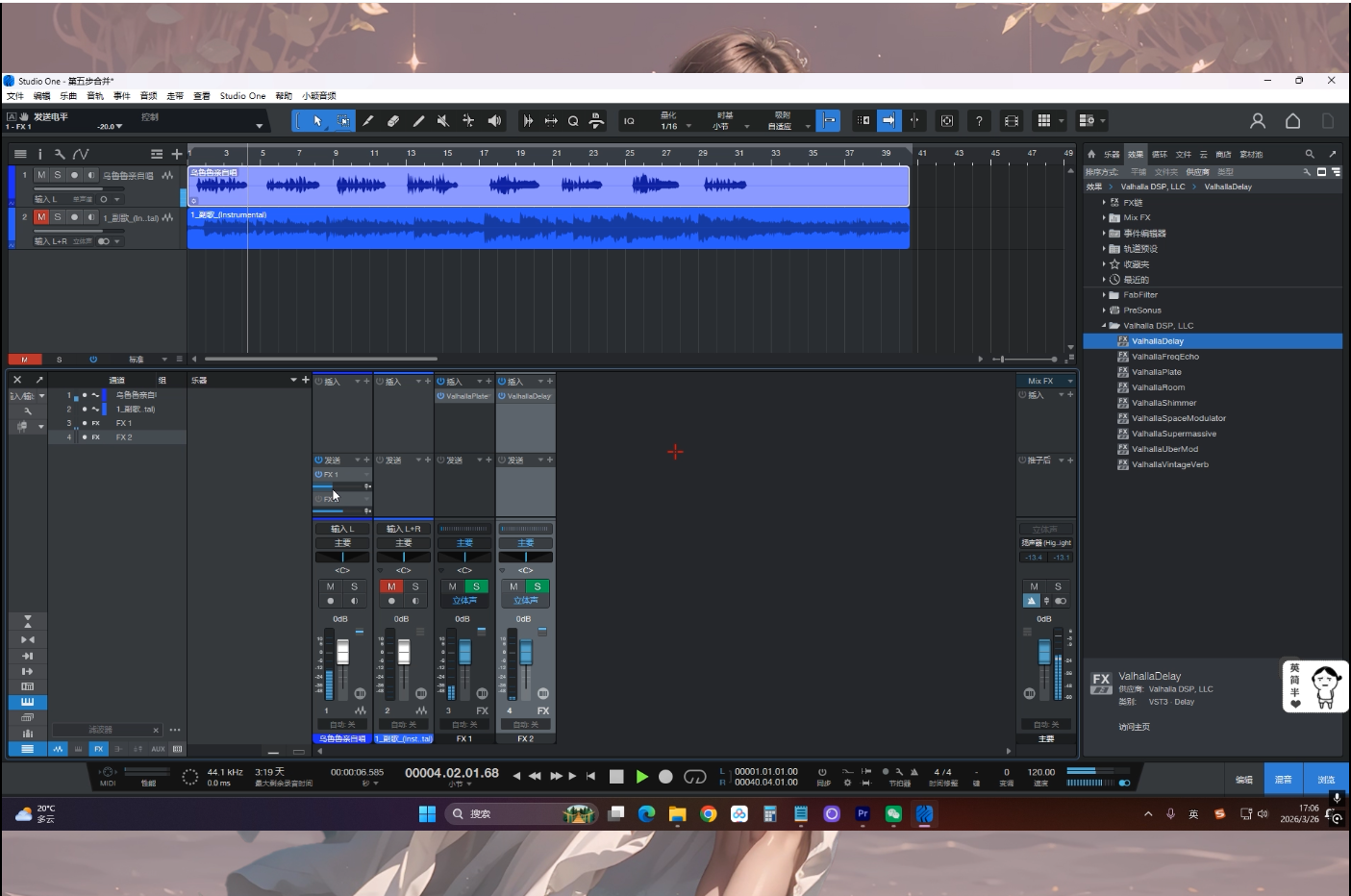Toggle the loop button in the transport
Image resolution: width=1351 pixels, height=896 pixels.
pos(694,776)
